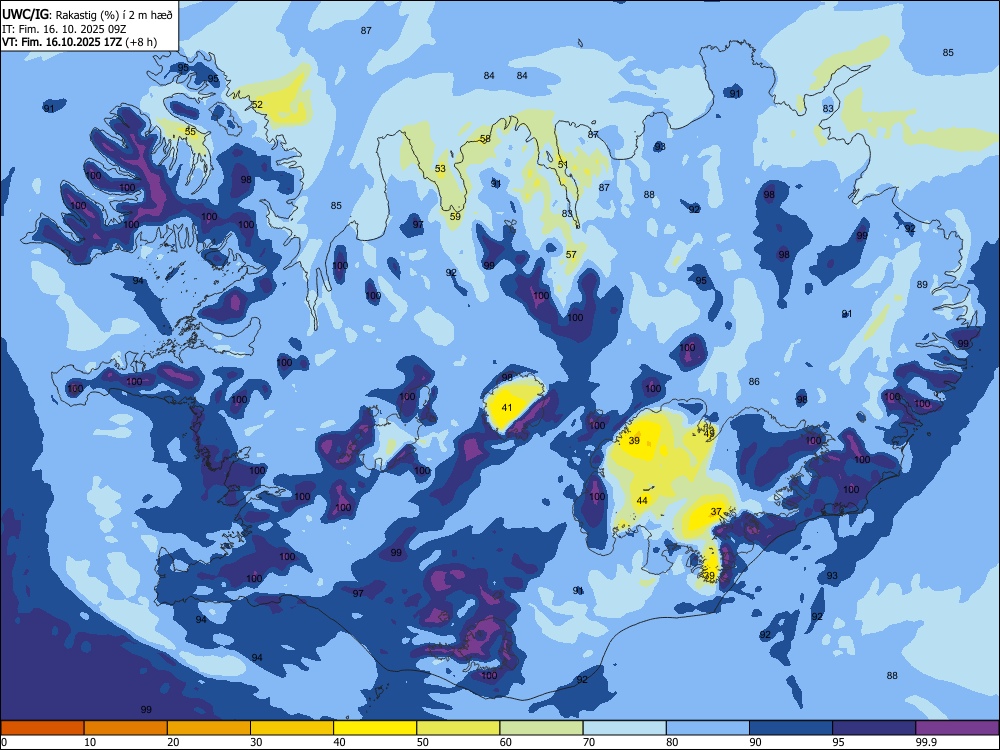Viewport: 1000px width, 750px height.
Task: Click the 60–70 light green legend swatch
Action: pos(541,728)
